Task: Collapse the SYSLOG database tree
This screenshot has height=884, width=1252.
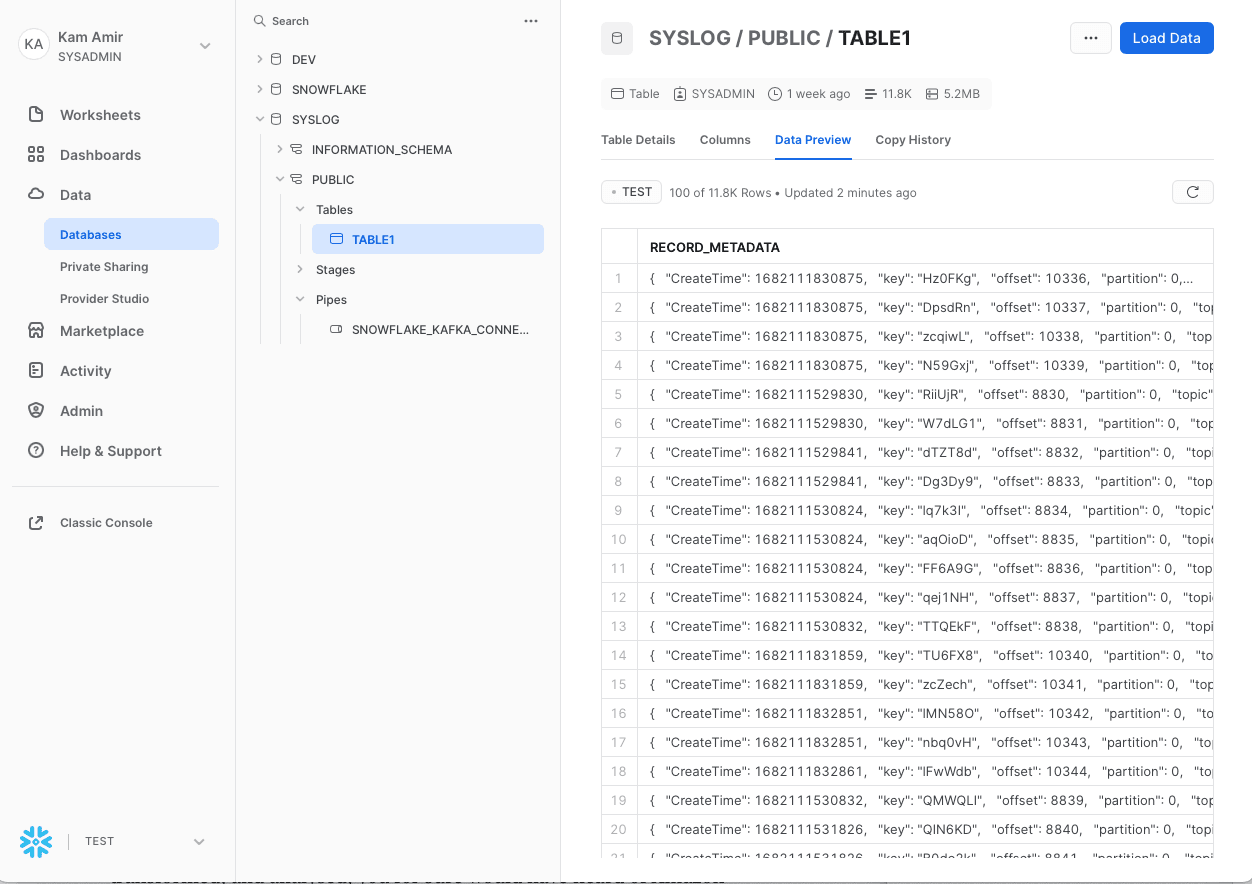Action: (x=260, y=119)
